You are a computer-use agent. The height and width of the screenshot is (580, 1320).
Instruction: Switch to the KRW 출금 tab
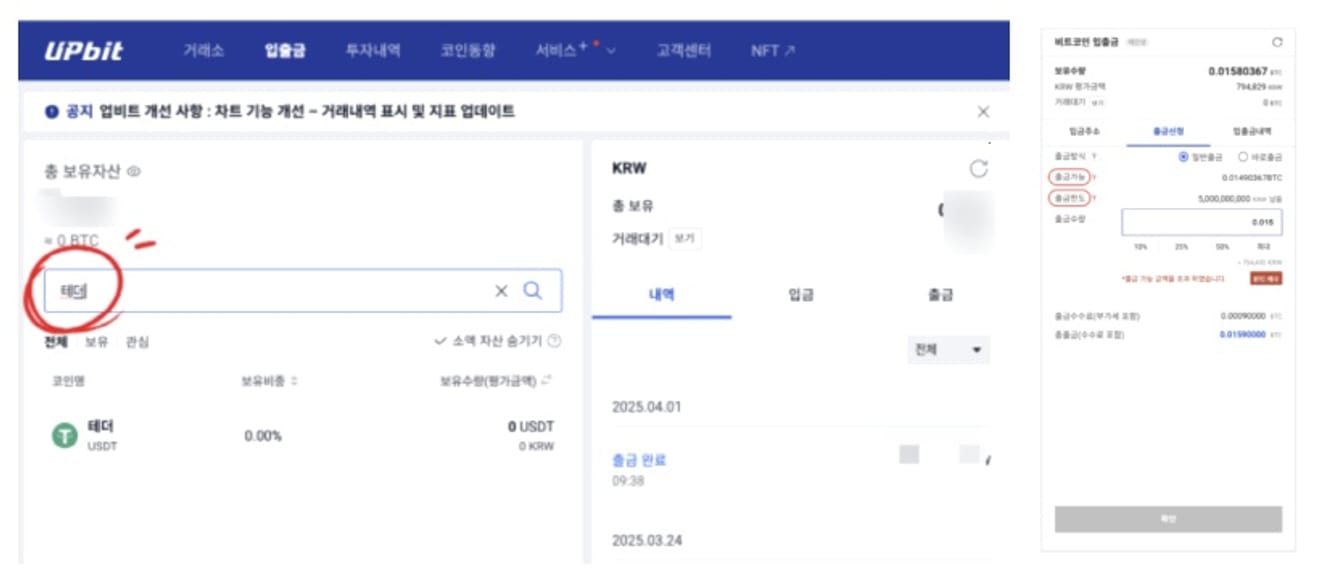[x=940, y=294]
